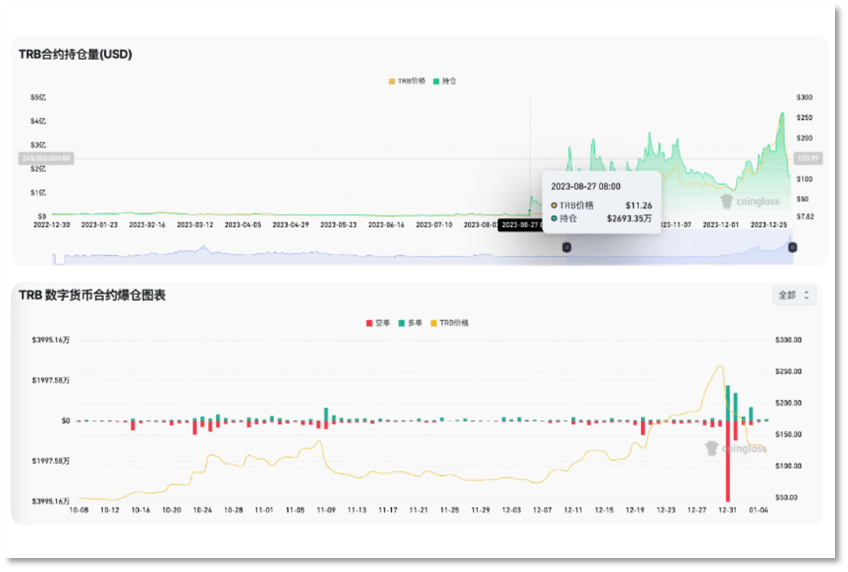Screen dimensions: 848x572
Task: Click the 2023-08-27 crosshair date label
Action: tap(520, 225)
